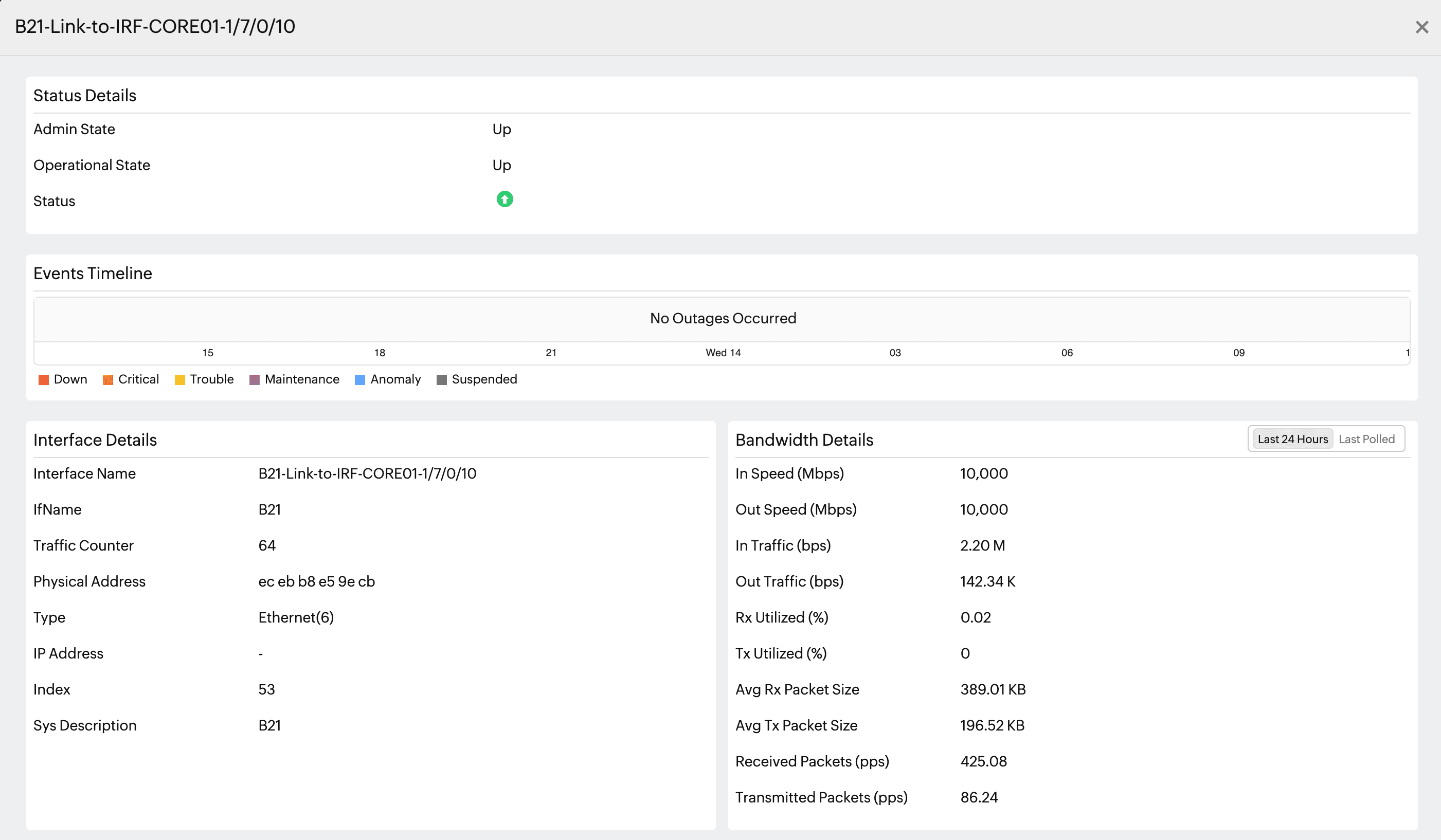
Task: Click the Physical Address value
Action: (x=316, y=581)
